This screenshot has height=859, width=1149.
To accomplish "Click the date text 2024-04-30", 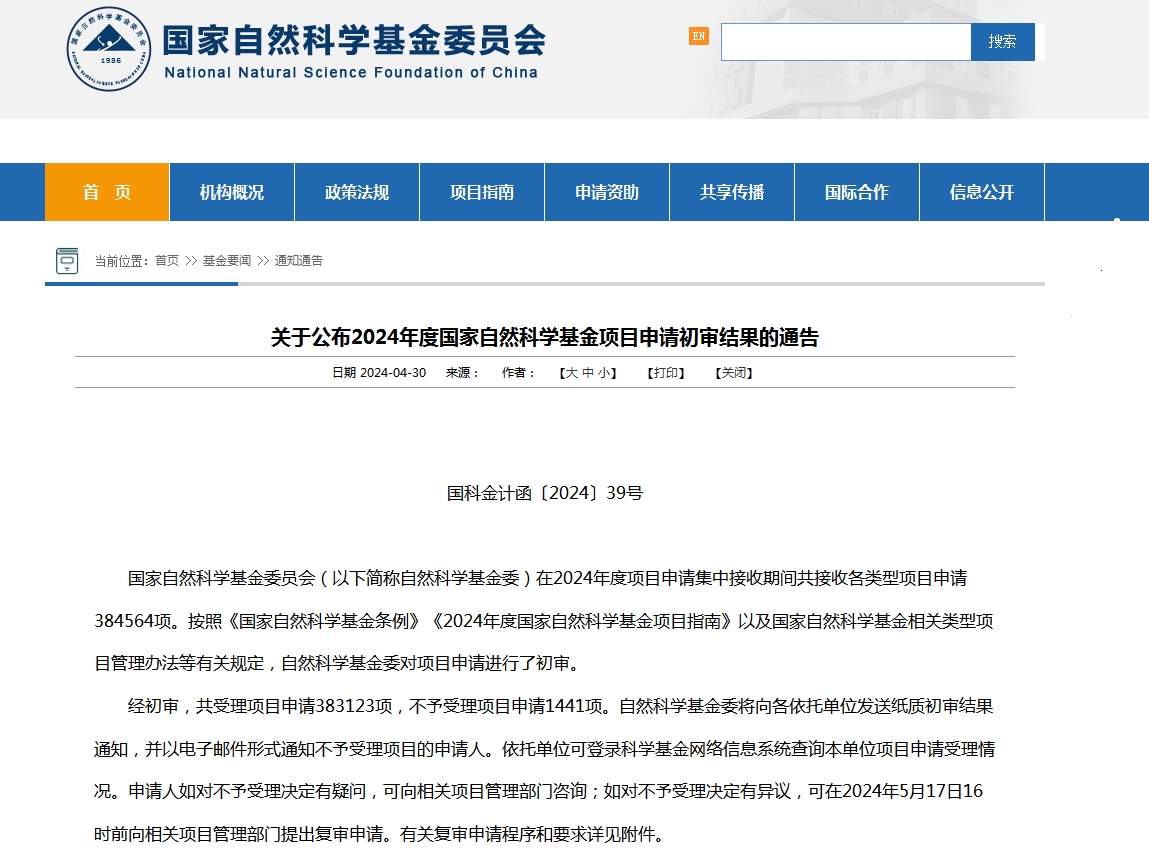I will tap(393, 372).
